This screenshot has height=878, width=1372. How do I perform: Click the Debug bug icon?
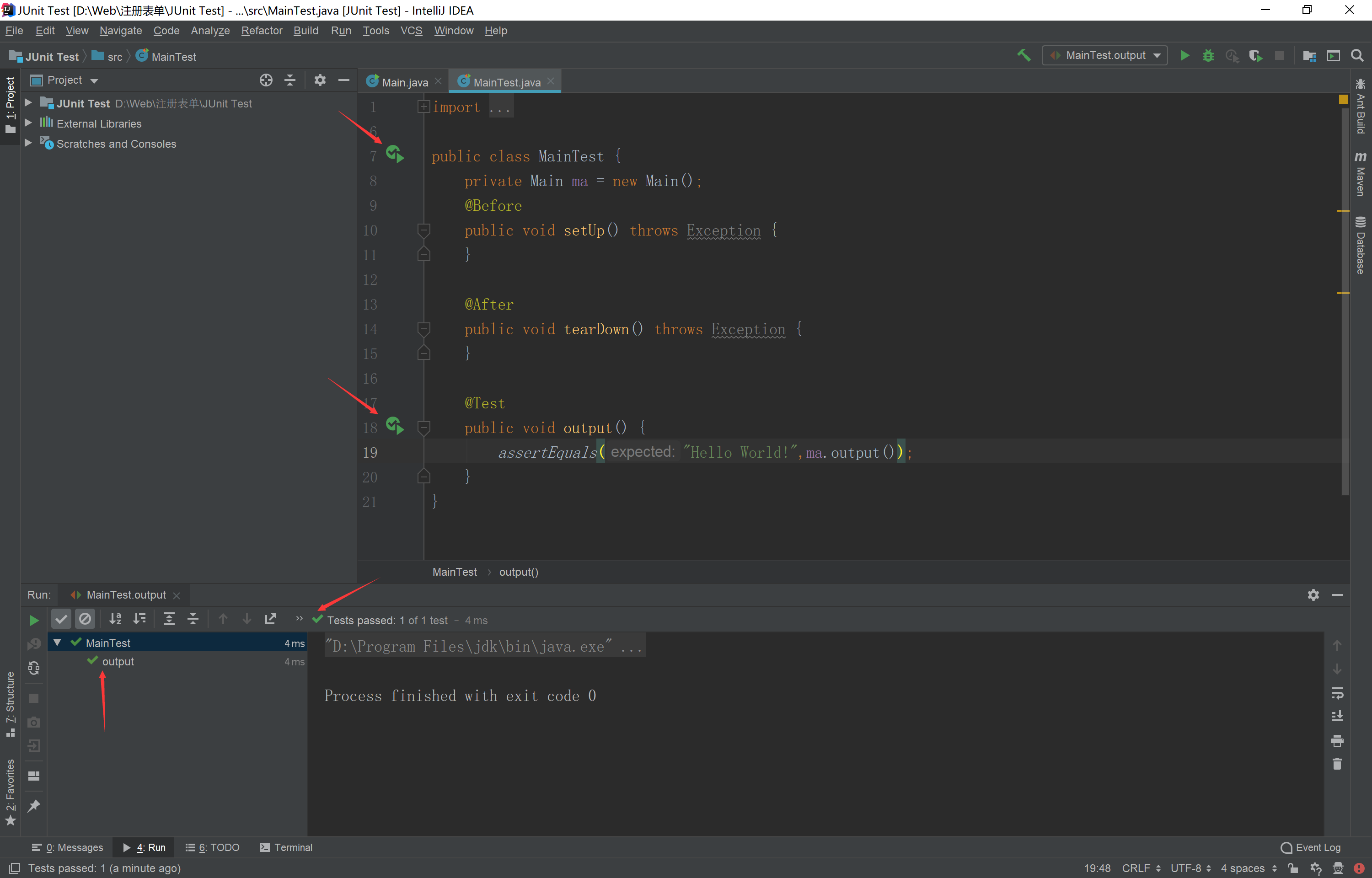[x=1208, y=55]
